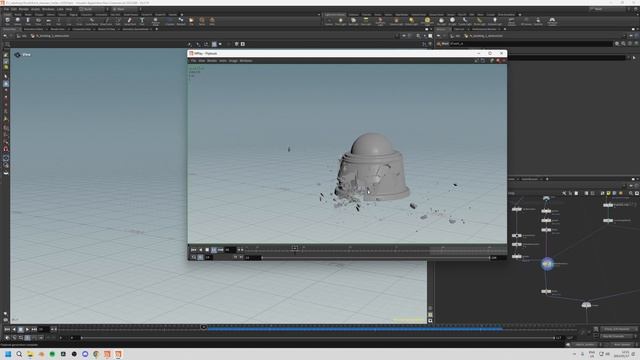Select the large blue network node
640x360 pixels.
click(x=547, y=264)
